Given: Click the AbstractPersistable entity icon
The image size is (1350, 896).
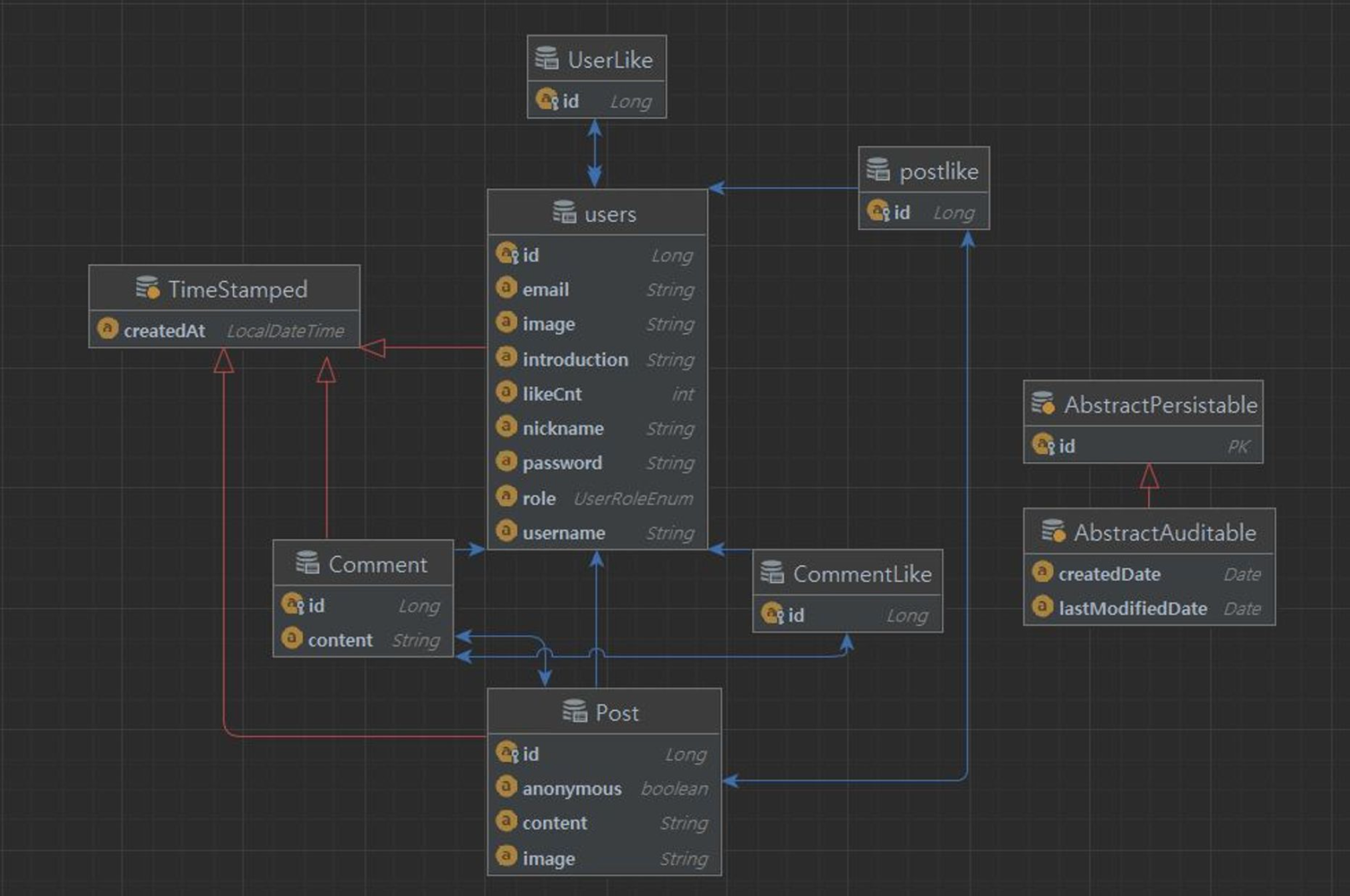Looking at the screenshot, I should tap(1043, 403).
